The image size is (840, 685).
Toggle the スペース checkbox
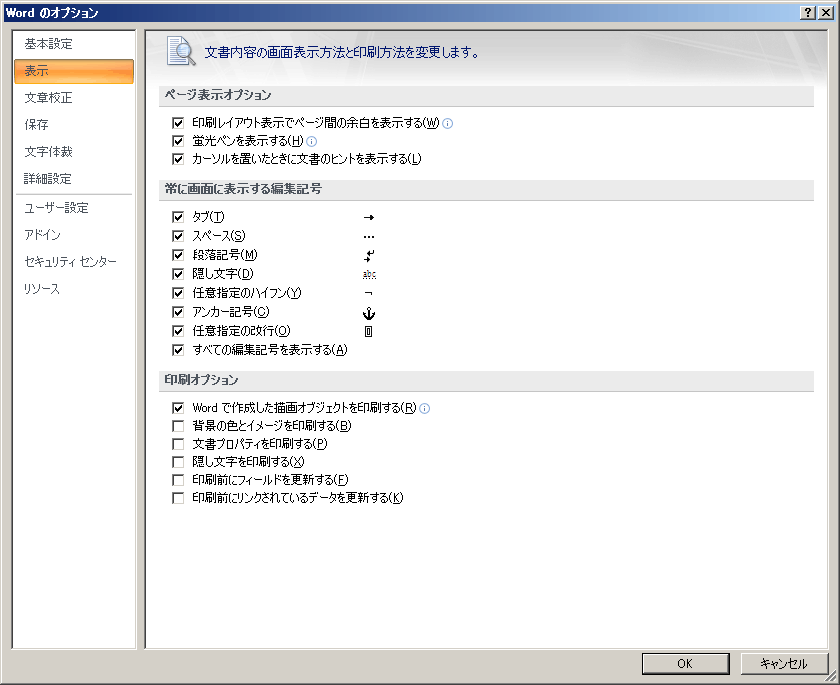pyautogui.click(x=178, y=236)
